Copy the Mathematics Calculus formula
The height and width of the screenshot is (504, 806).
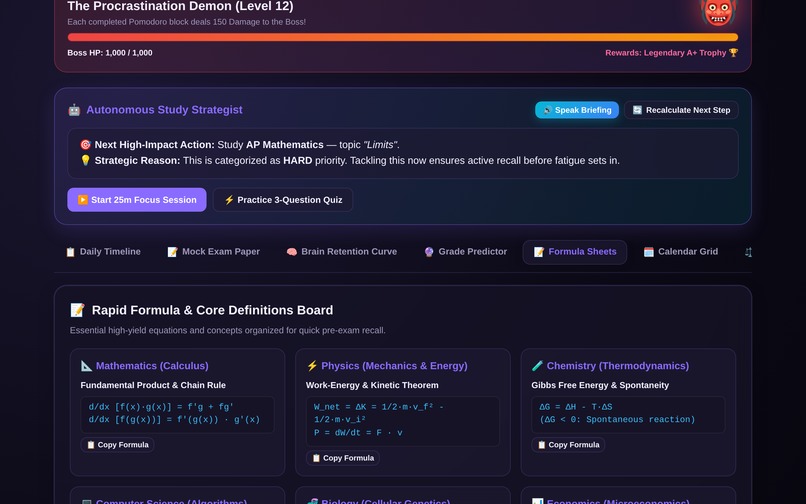[x=117, y=445]
